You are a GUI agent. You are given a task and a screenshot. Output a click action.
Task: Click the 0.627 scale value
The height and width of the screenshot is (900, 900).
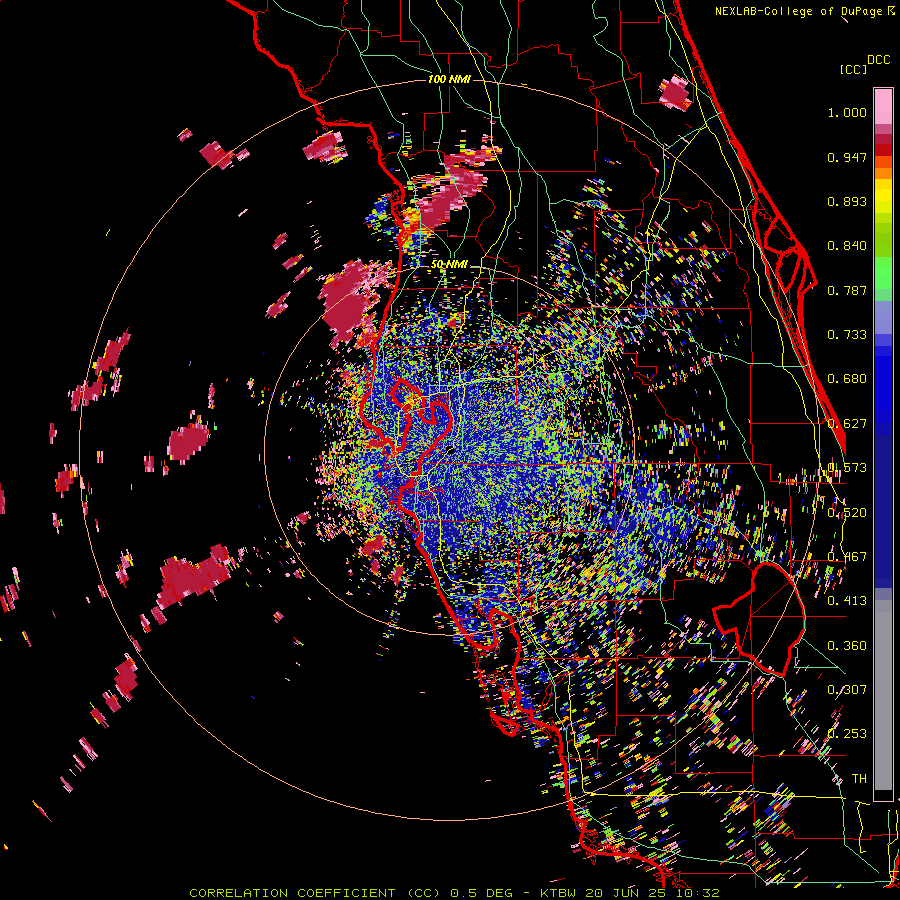tap(847, 424)
